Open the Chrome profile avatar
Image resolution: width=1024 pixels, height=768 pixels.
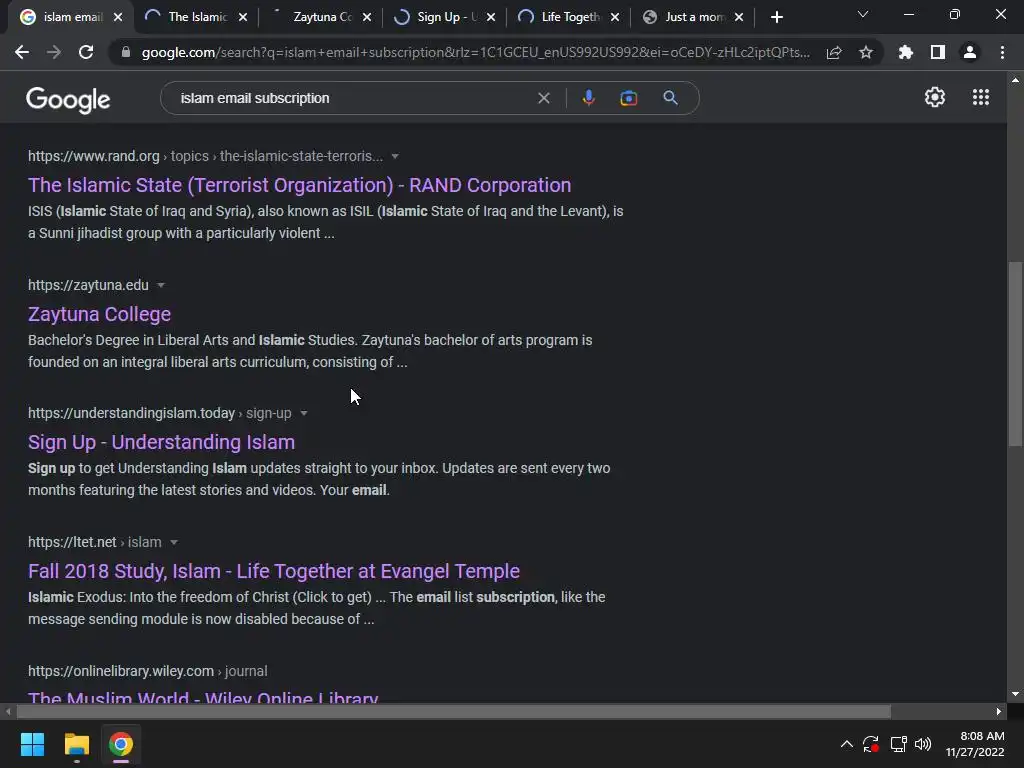pyautogui.click(x=970, y=52)
